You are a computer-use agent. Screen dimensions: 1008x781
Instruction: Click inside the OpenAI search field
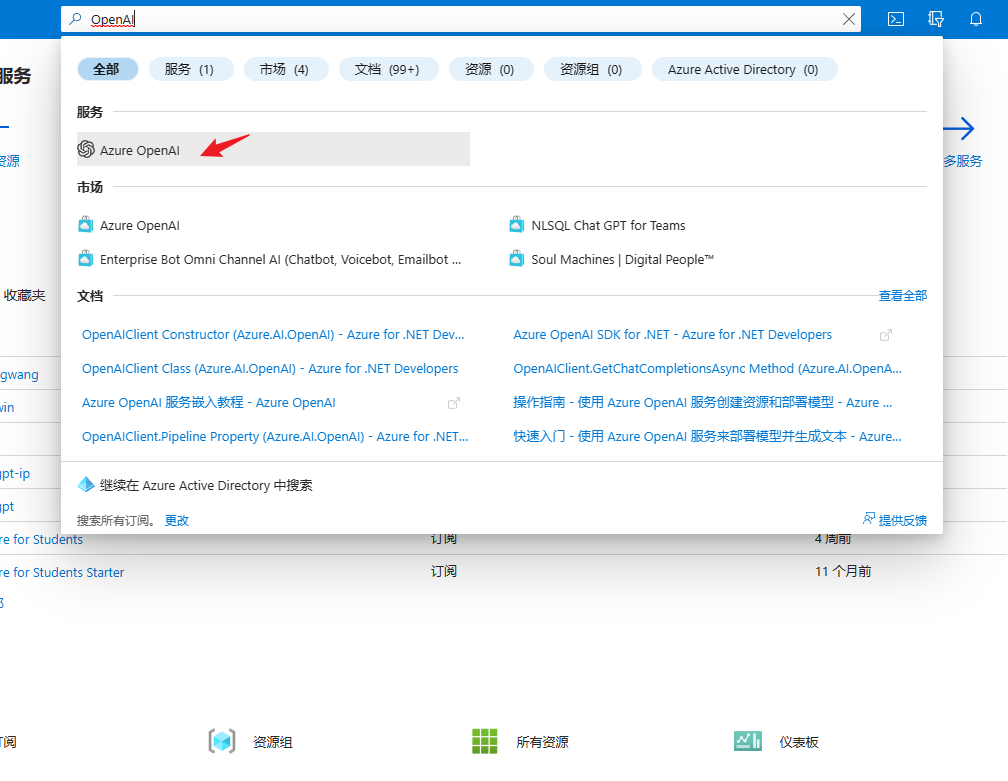[x=450, y=19]
